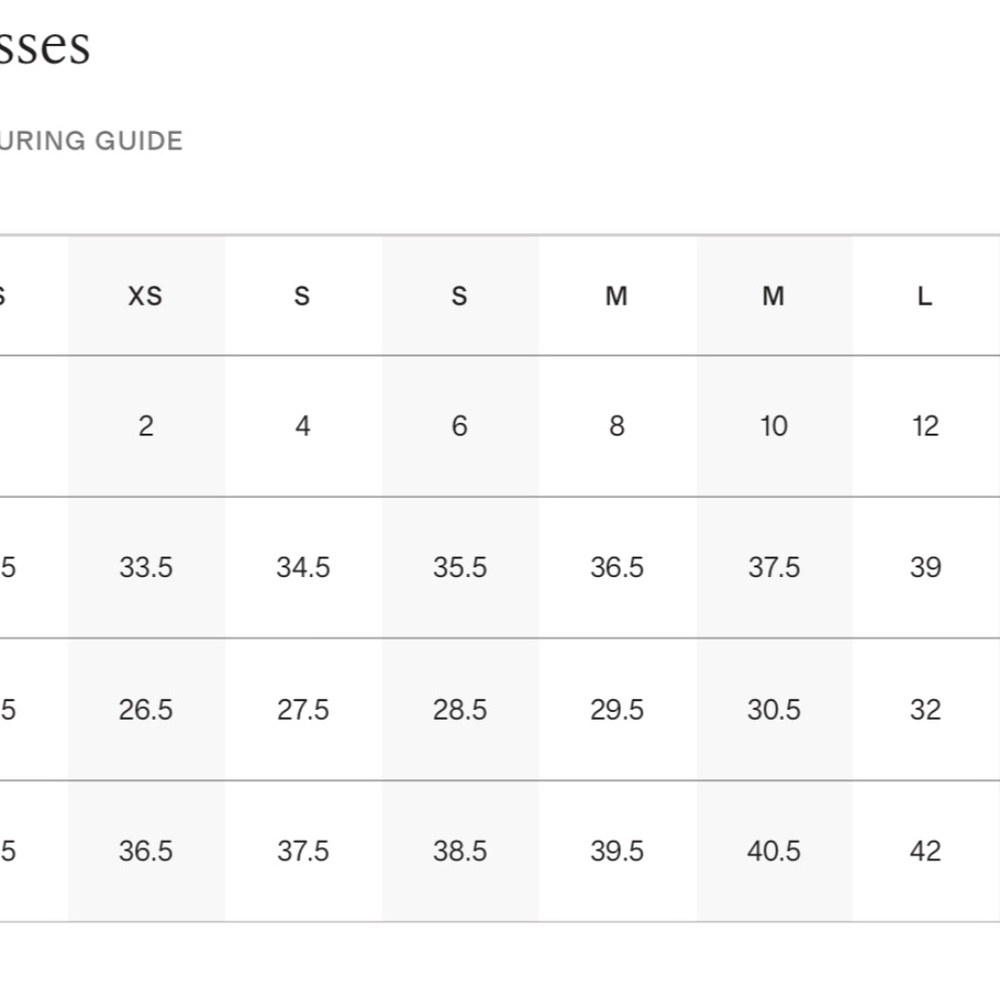The image size is (1000, 1000).
Task: Select the 38.5 measurement cell
Action: click(460, 851)
